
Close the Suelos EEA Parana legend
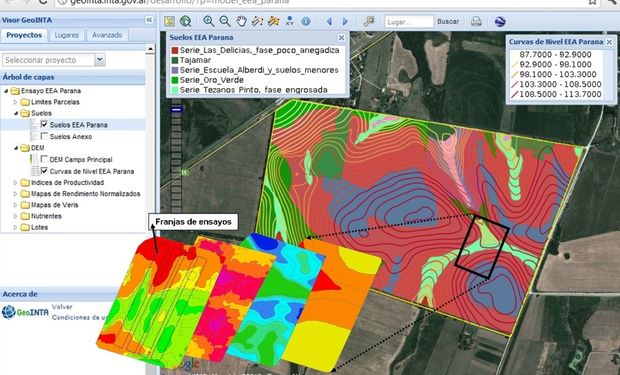click(x=341, y=38)
